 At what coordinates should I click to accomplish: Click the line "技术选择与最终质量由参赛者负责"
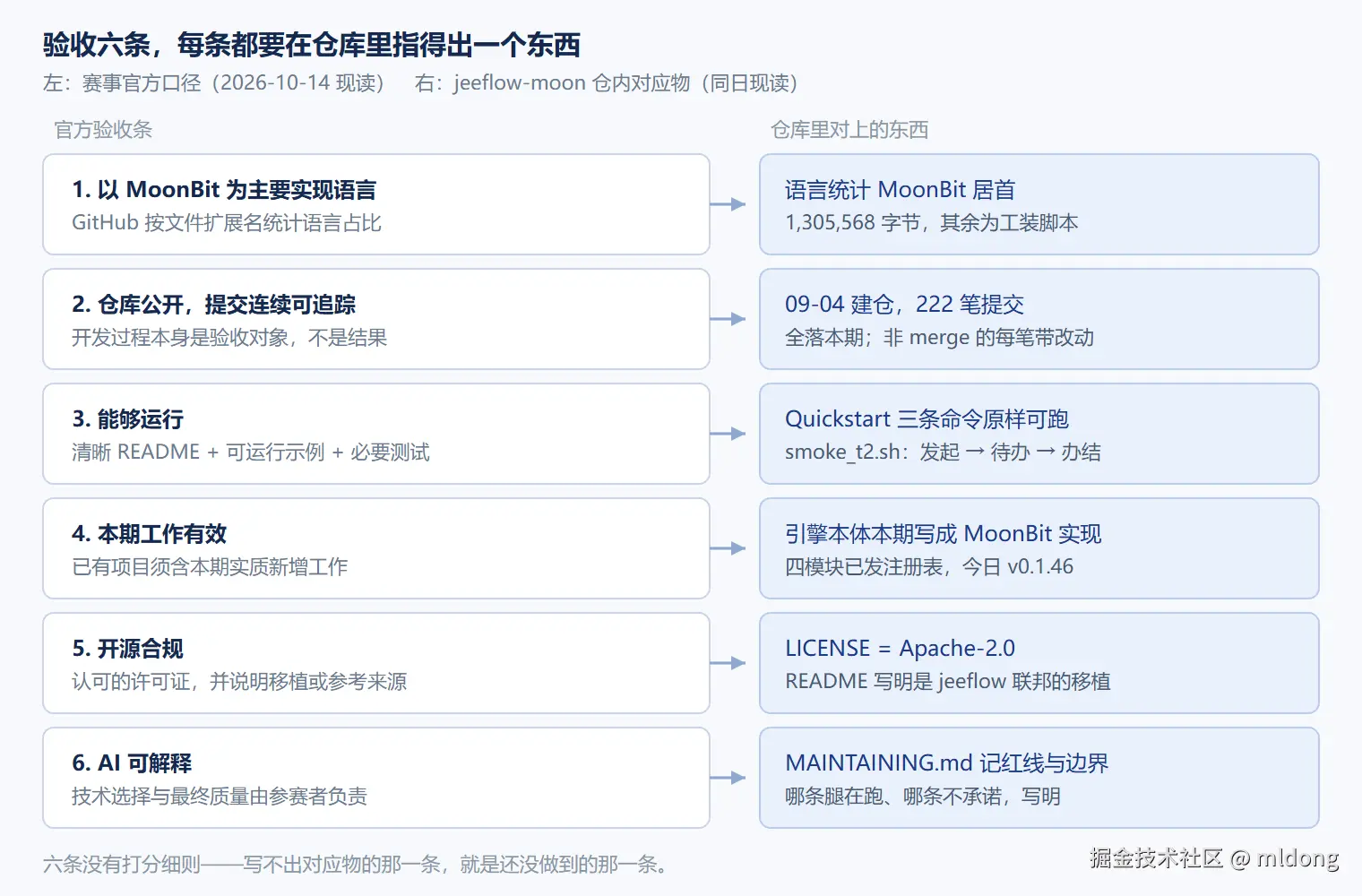point(220,797)
